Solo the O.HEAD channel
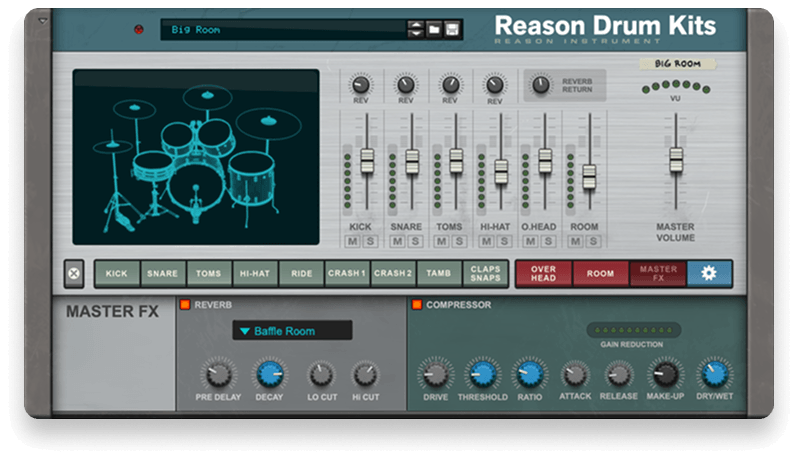 tap(548, 242)
